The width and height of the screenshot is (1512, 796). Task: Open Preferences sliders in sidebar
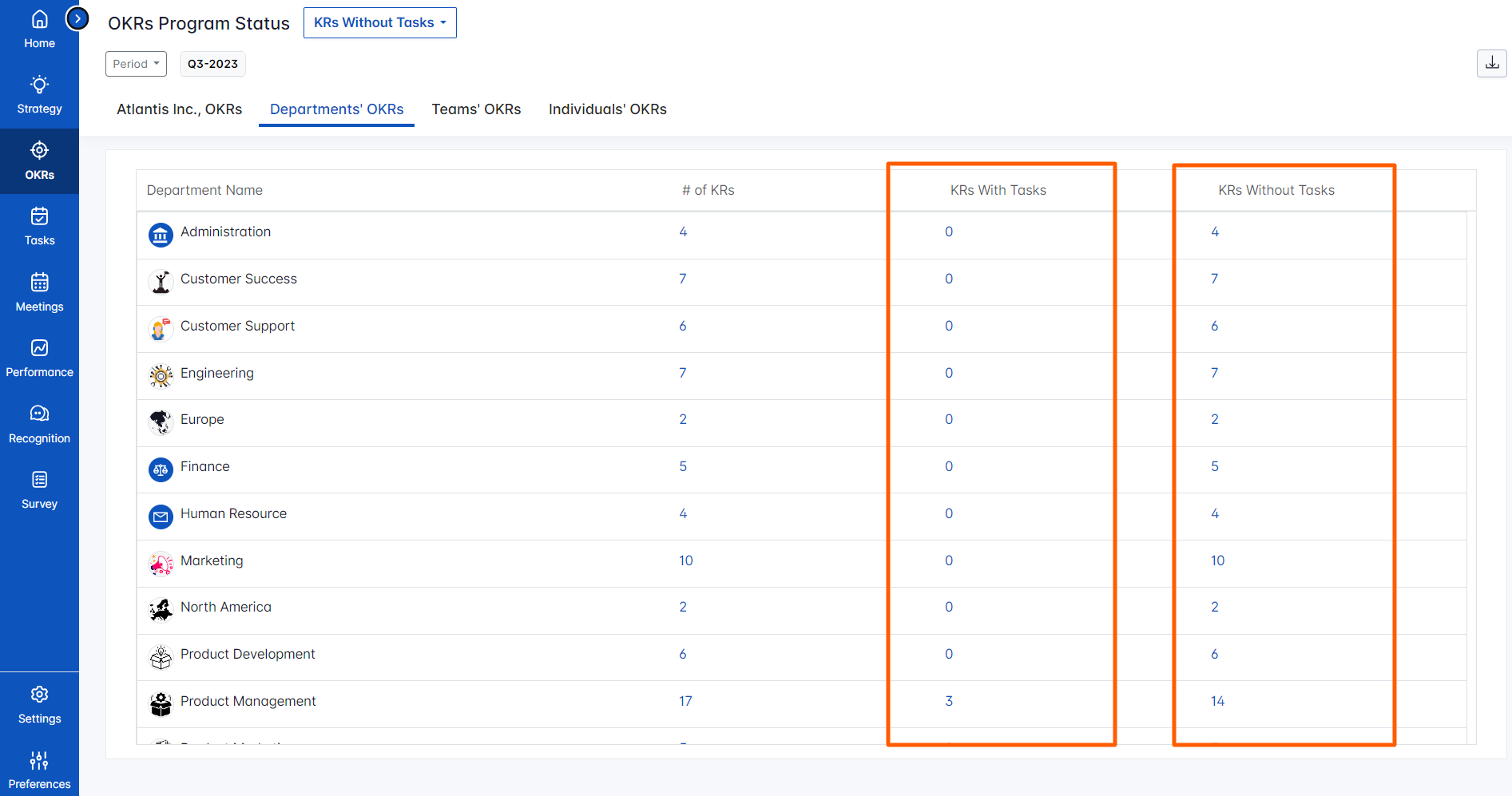(39, 770)
